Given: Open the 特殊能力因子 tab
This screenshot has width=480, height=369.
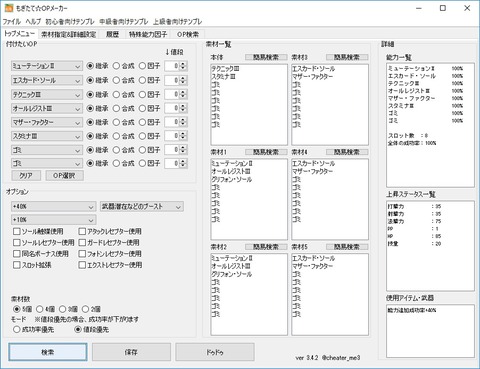Looking at the screenshot, I should tap(148, 34).
